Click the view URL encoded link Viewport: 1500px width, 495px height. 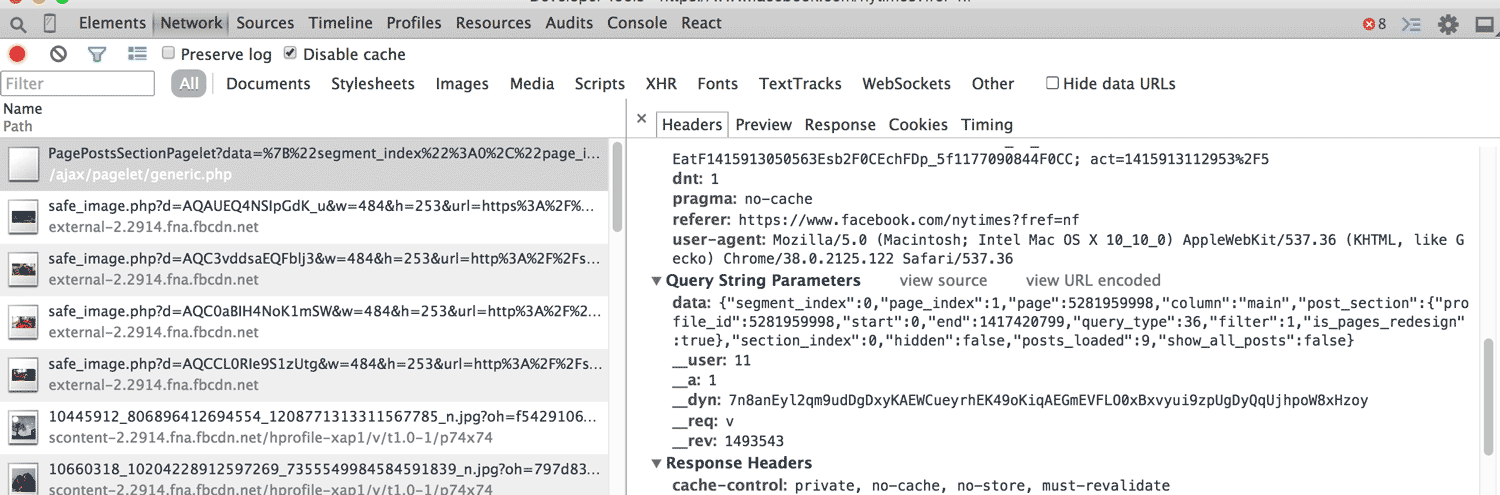[x=1093, y=281]
